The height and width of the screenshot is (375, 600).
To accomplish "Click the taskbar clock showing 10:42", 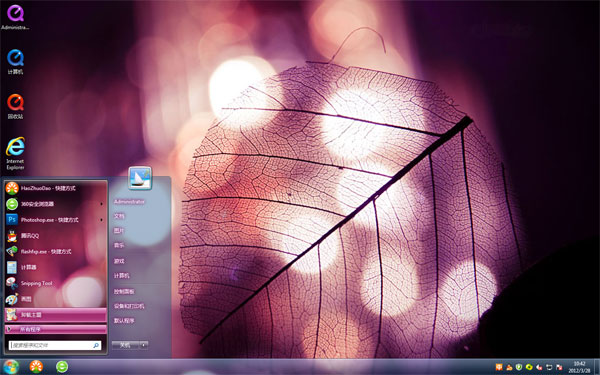I will pyautogui.click(x=579, y=367).
